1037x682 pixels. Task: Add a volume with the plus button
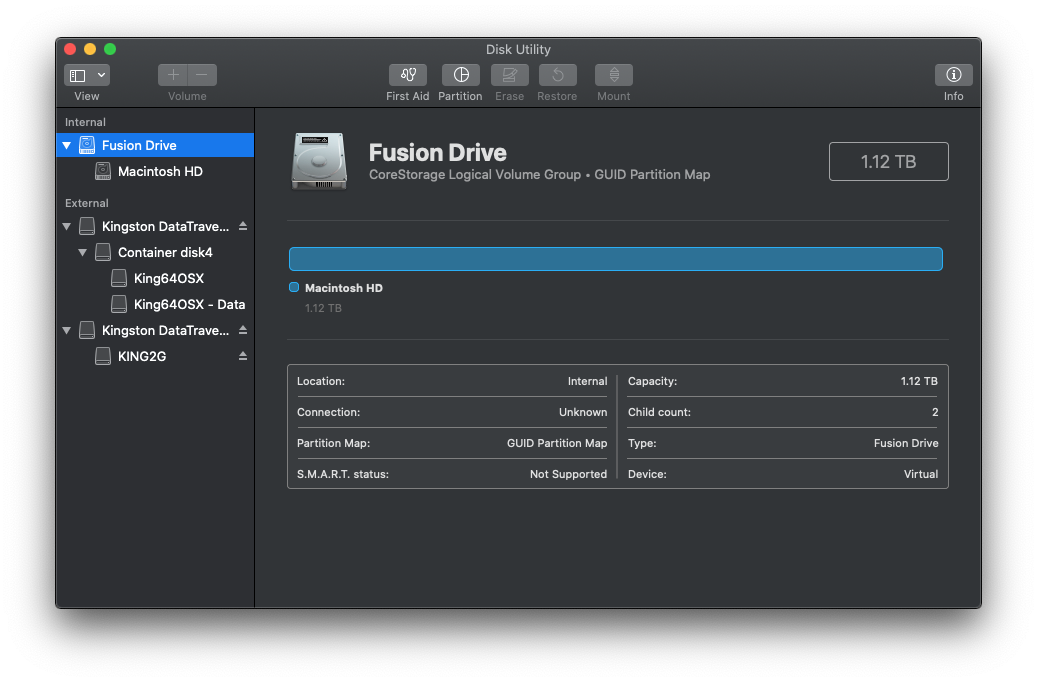pyautogui.click(x=173, y=75)
